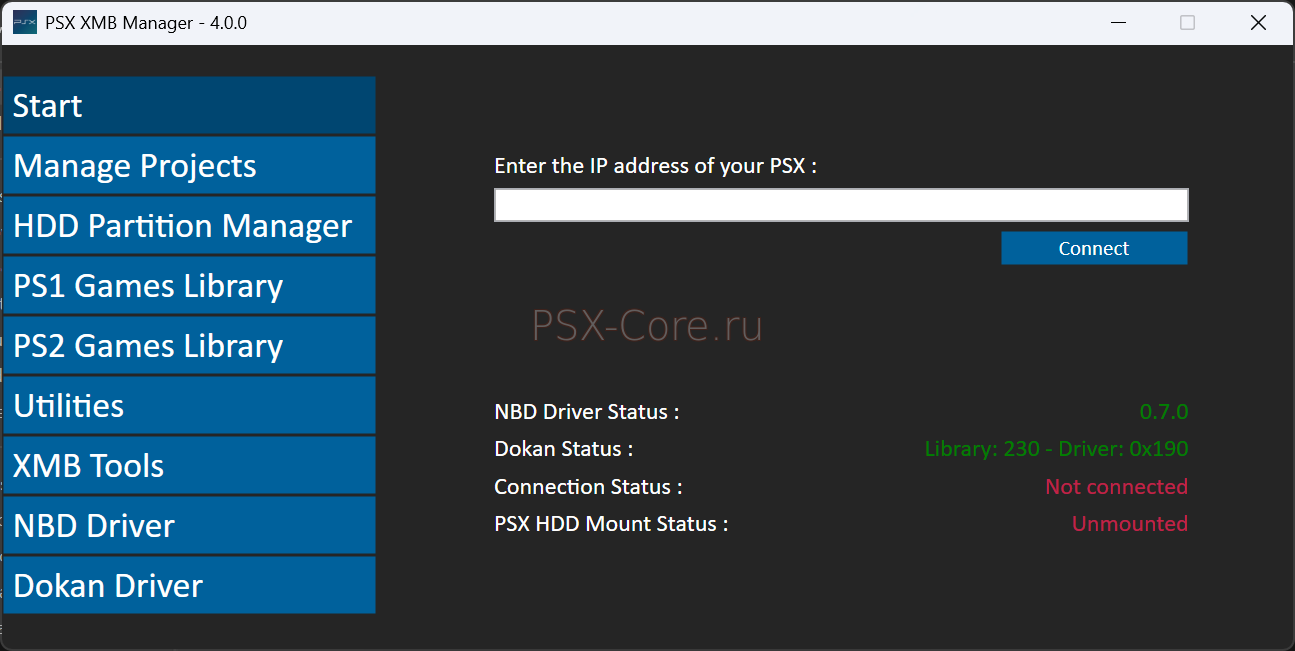
Task: Open XMB Tools section
Action: 189,465
